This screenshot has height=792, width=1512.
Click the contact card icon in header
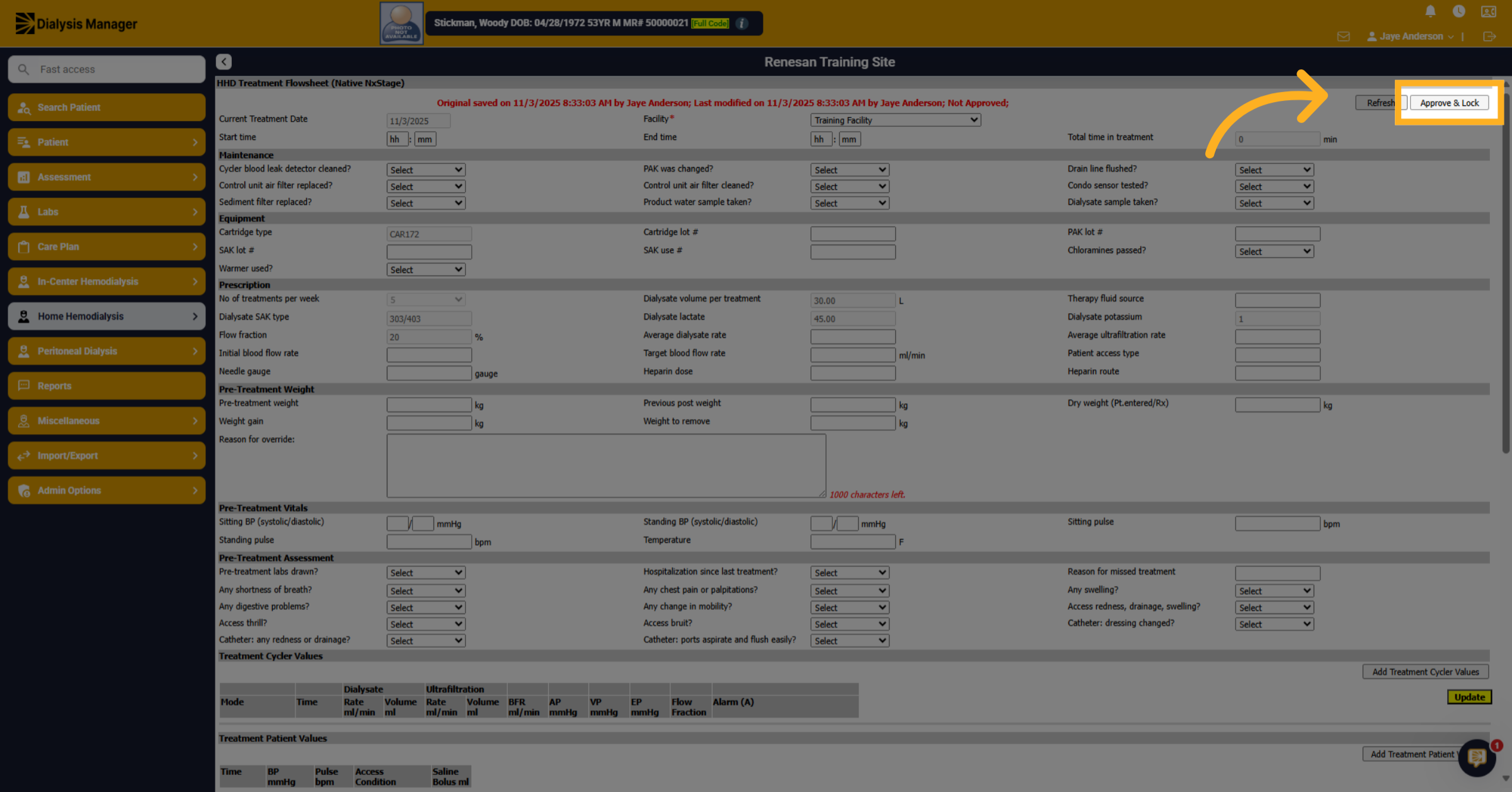coord(1489,11)
